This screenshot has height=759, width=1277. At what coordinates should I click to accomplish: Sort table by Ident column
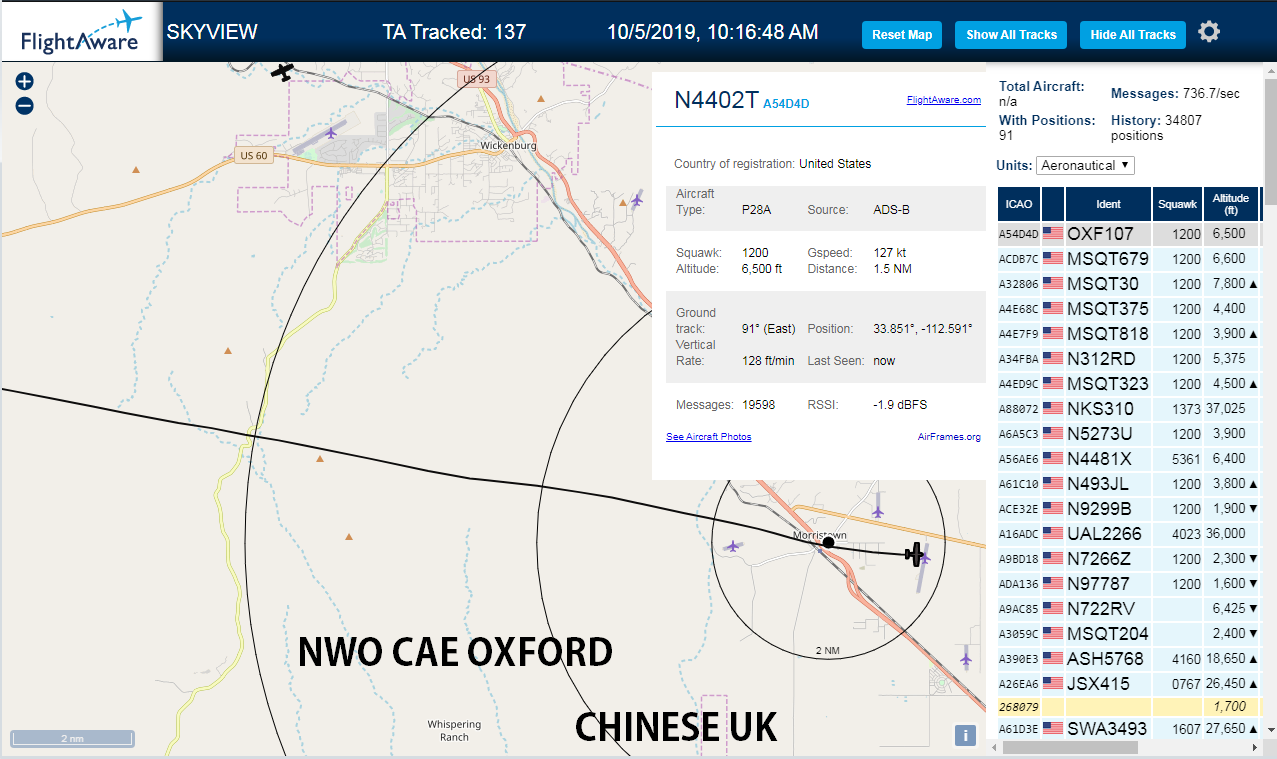point(1108,204)
